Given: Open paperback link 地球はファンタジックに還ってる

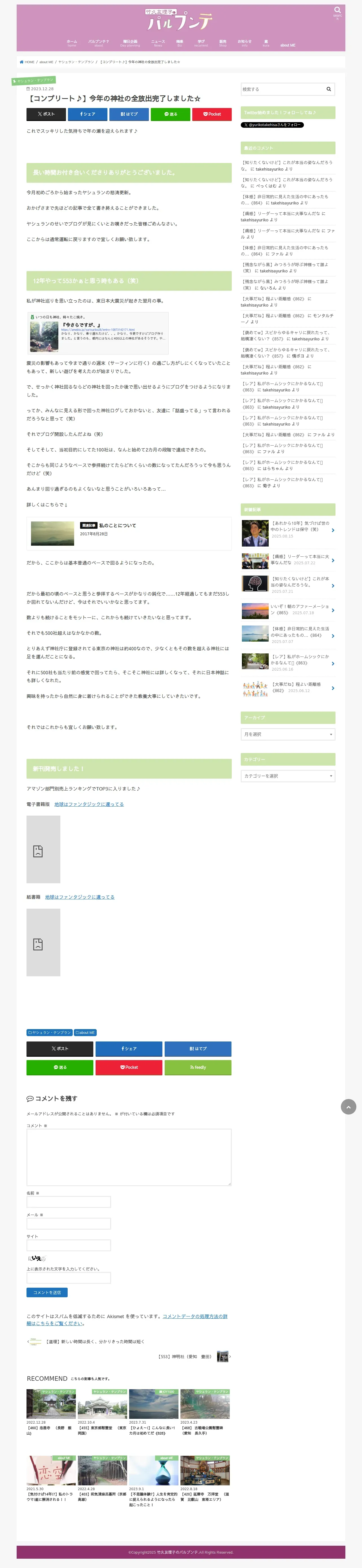Looking at the screenshot, I should click(x=80, y=897).
